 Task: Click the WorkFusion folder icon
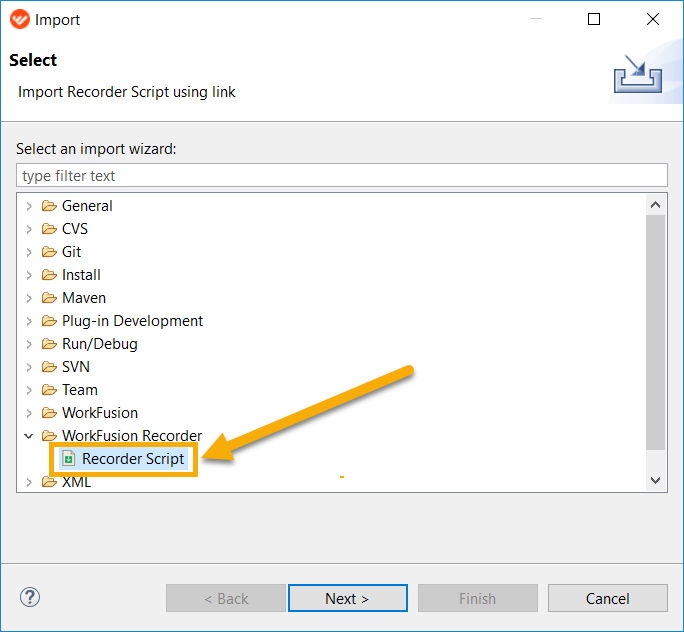pyautogui.click(x=49, y=413)
